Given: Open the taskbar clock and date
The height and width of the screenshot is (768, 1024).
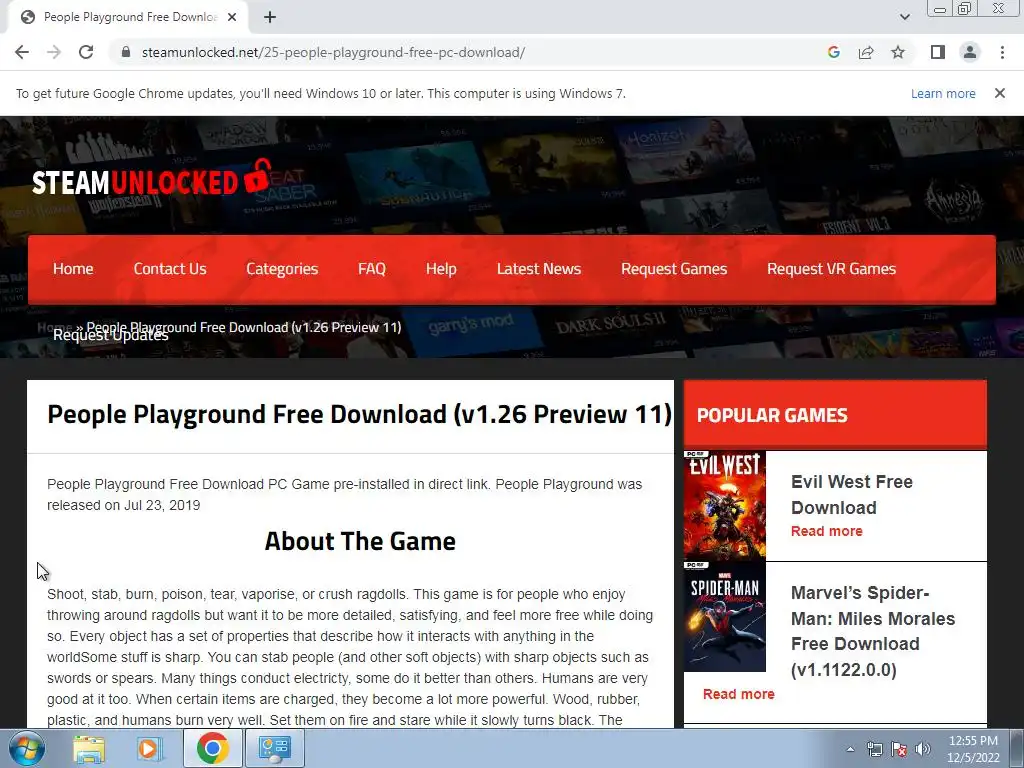Looking at the screenshot, I should [x=973, y=749].
